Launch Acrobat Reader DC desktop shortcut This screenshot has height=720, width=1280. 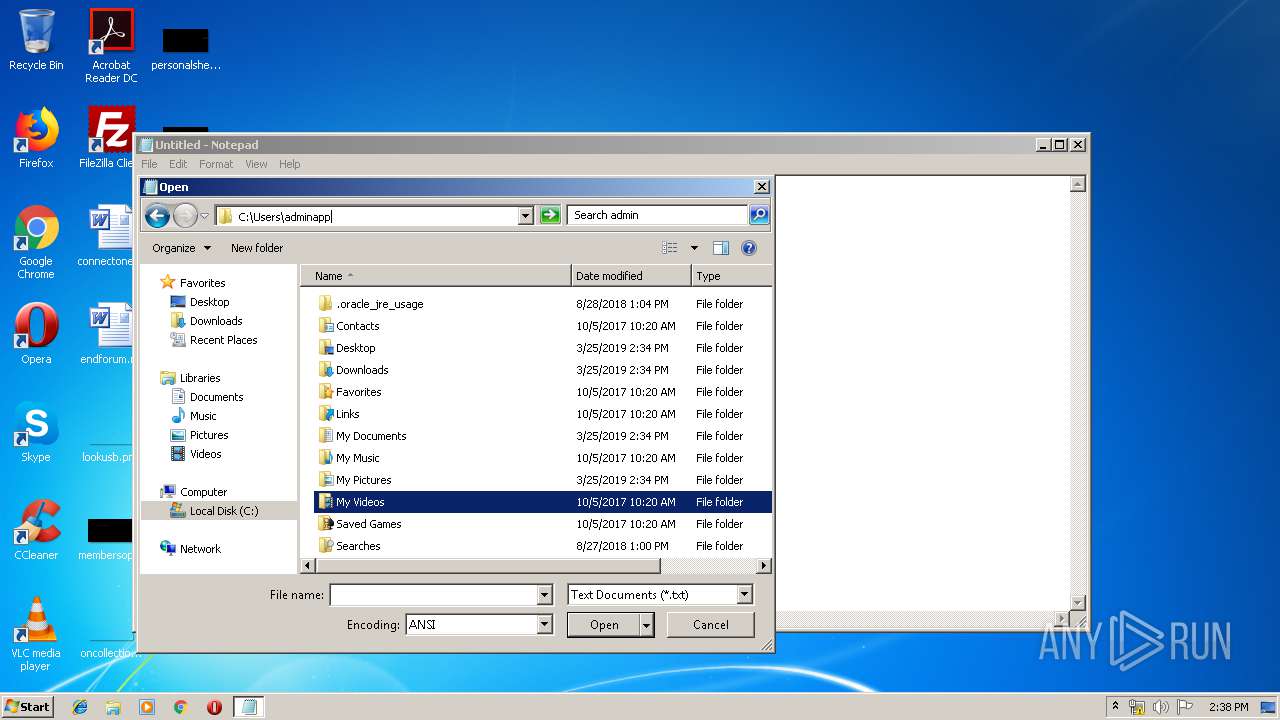tap(110, 46)
